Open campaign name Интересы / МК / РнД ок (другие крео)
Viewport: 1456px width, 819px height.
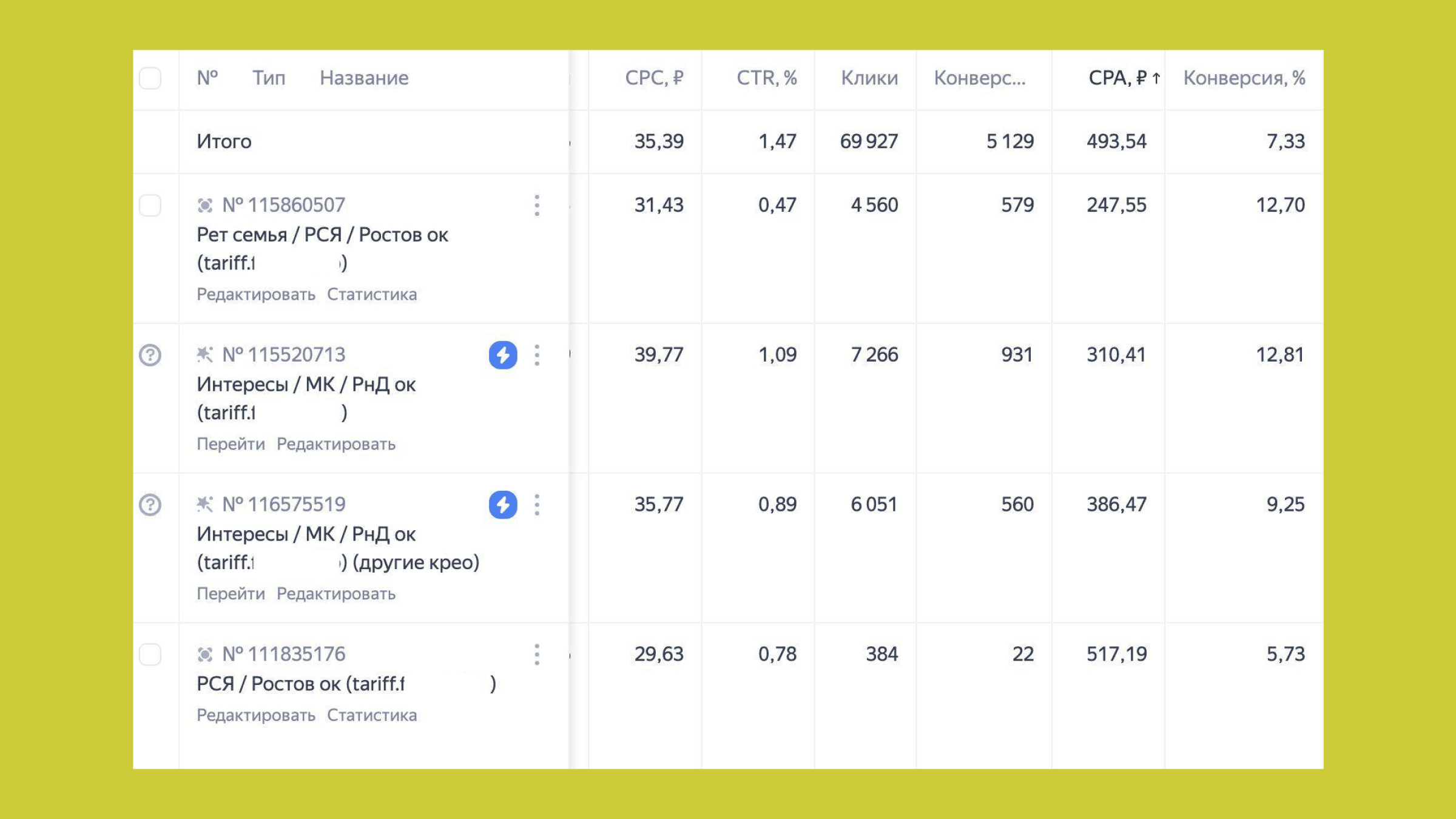(x=306, y=534)
